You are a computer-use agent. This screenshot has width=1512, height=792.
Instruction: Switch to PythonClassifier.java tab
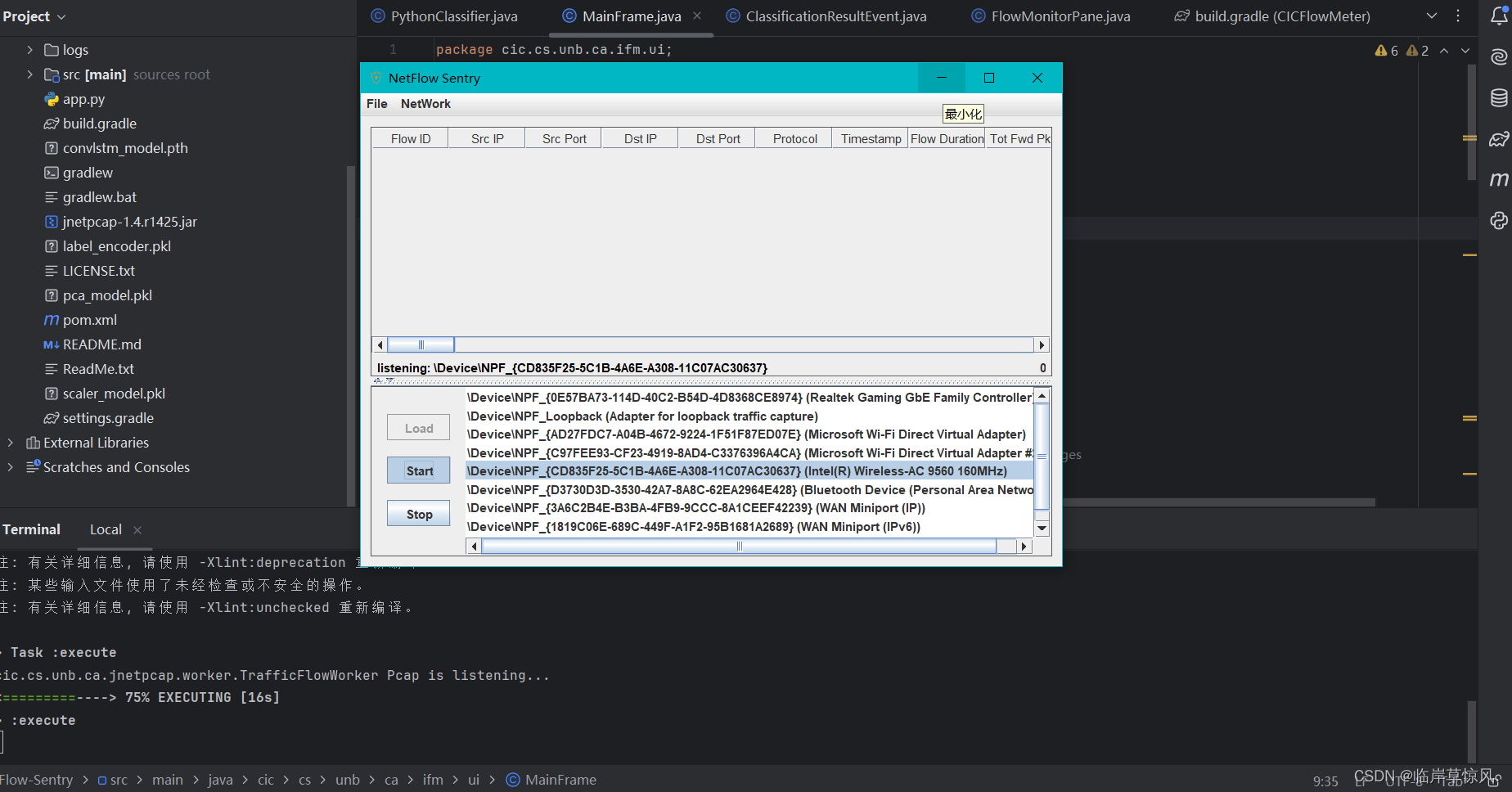(445, 16)
